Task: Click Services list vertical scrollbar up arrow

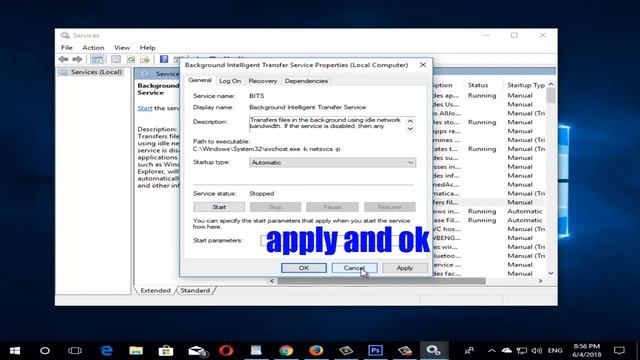Action: (x=551, y=84)
